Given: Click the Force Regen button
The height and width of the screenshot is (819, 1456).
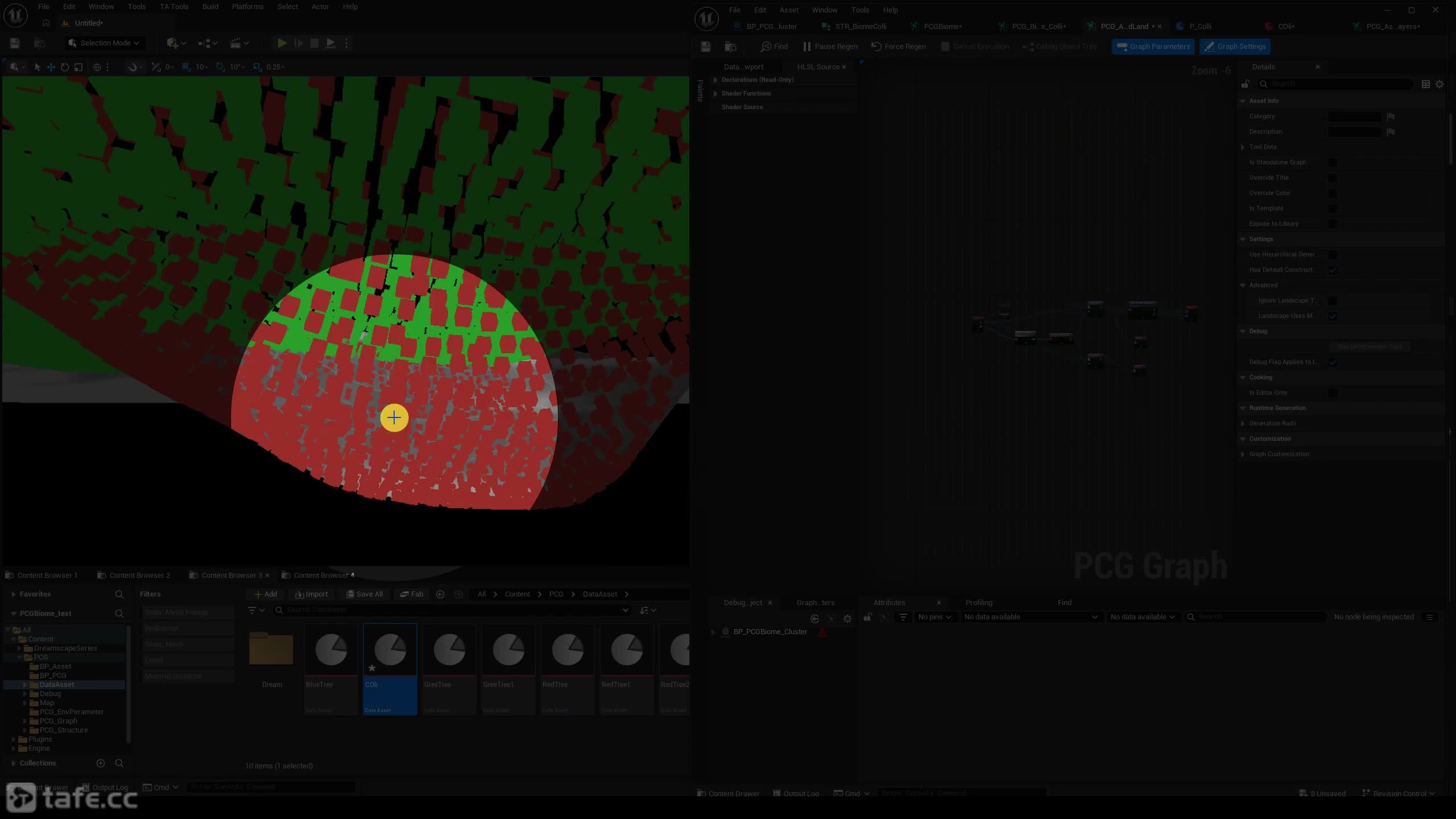Looking at the screenshot, I should [x=899, y=47].
